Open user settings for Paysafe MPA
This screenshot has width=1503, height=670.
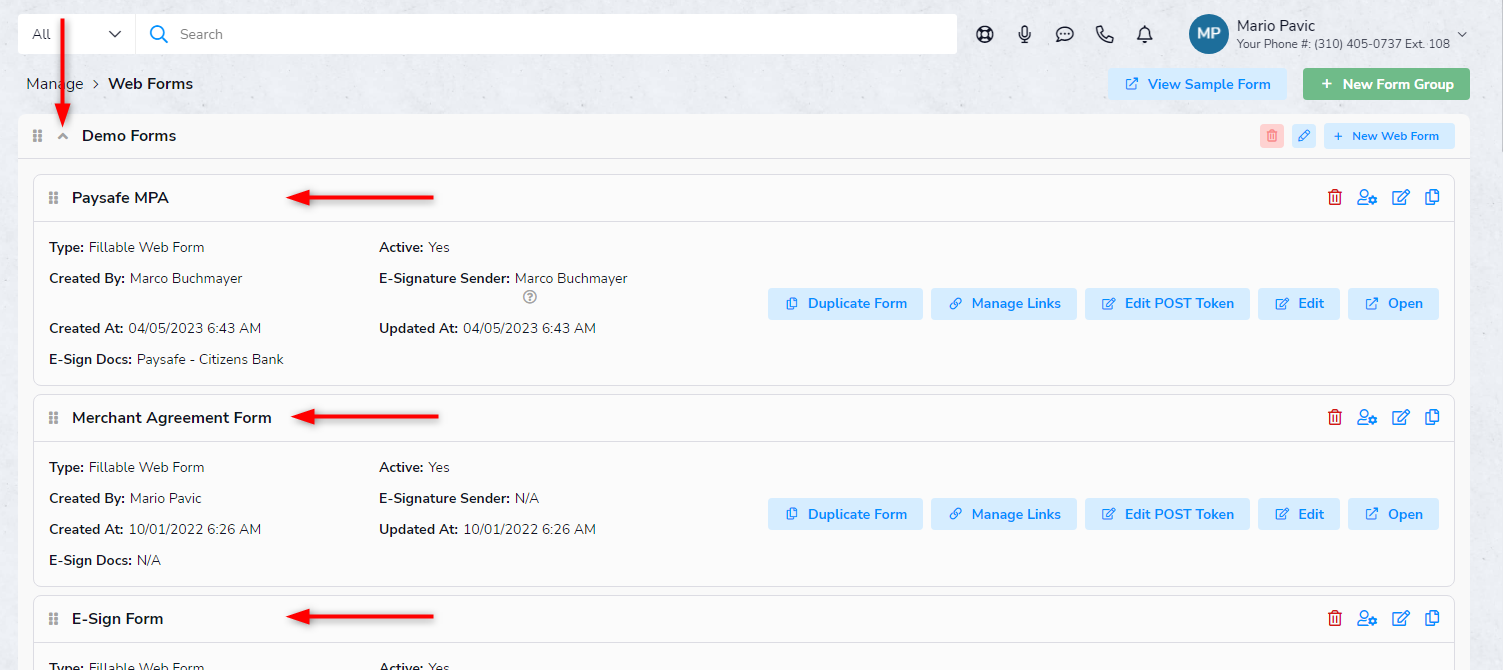(1367, 197)
